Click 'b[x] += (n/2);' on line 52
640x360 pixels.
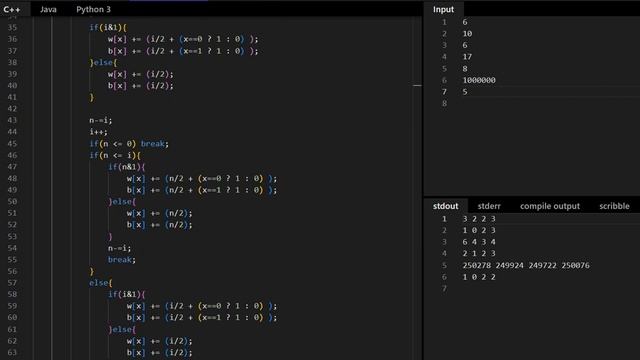click(159, 224)
